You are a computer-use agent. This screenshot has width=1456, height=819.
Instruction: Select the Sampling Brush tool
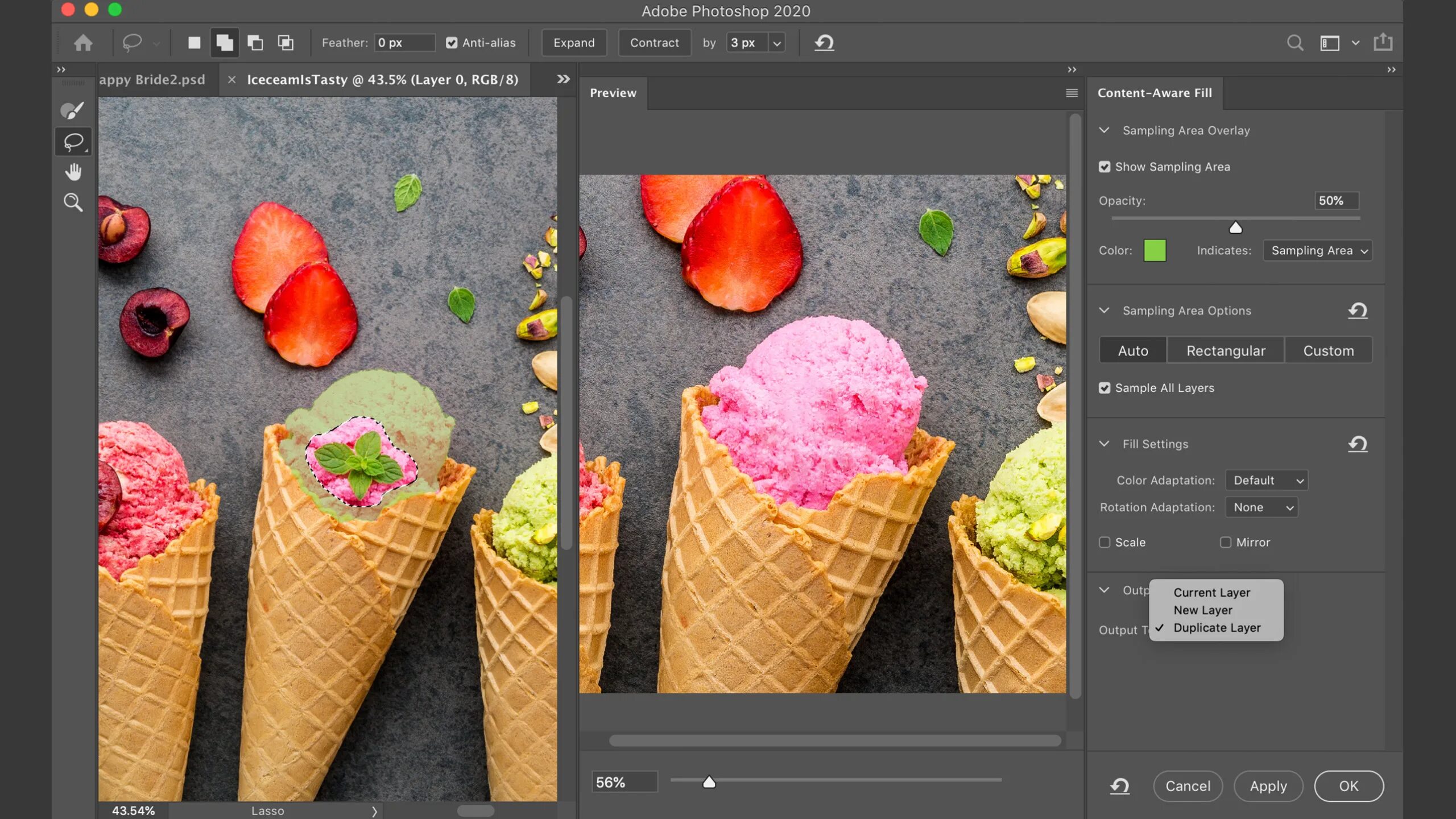(x=72, y=110)
